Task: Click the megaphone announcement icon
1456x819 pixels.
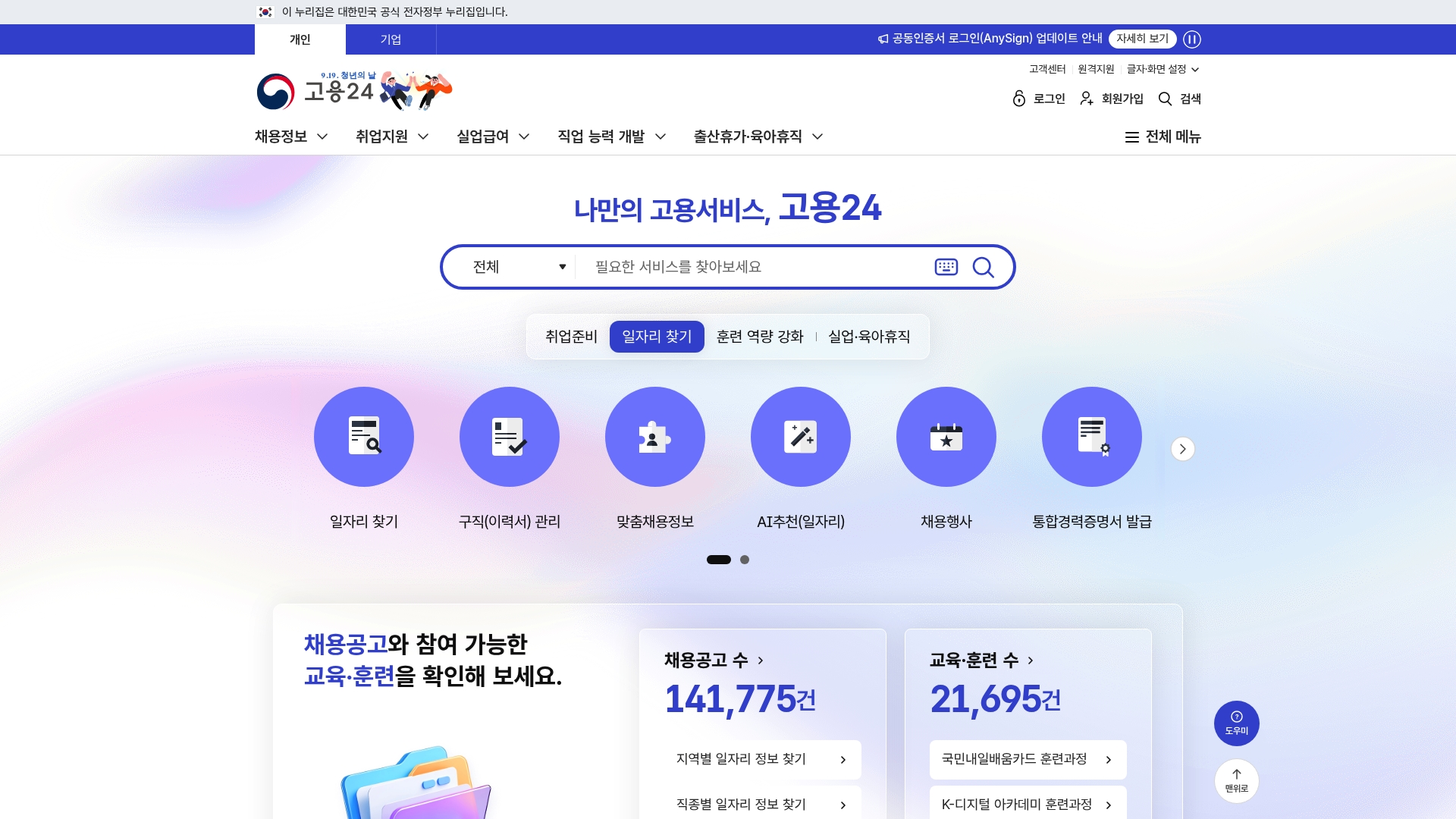Action: click(x=883, y=39)
